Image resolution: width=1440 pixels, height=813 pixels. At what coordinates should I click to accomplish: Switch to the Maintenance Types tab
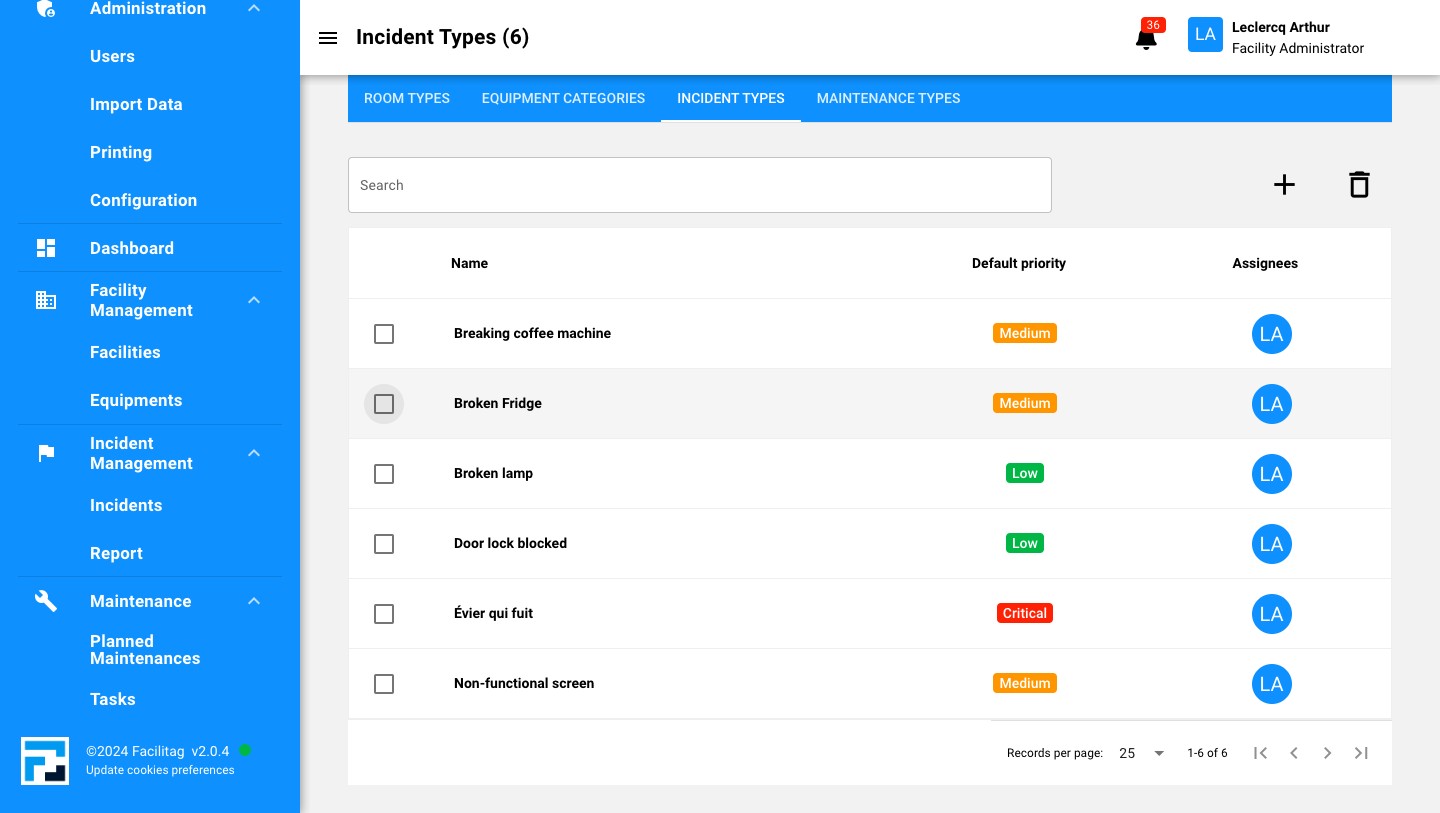pos(888,98)
